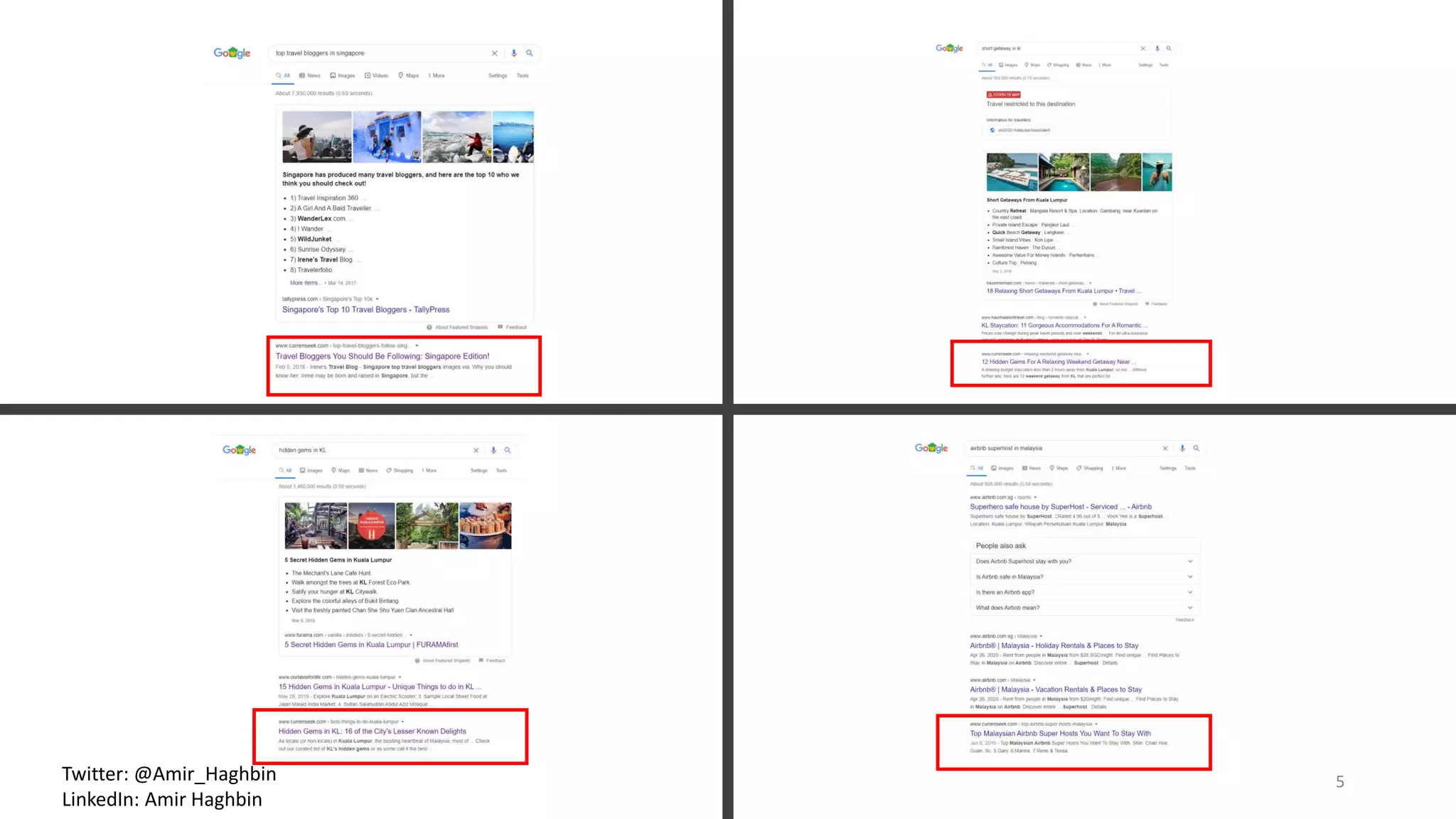Open 'Top Malaysian Airbnb Super Hosts' result
The width and height of the screenshot is (1456, 819).
tap(1060, 733)
